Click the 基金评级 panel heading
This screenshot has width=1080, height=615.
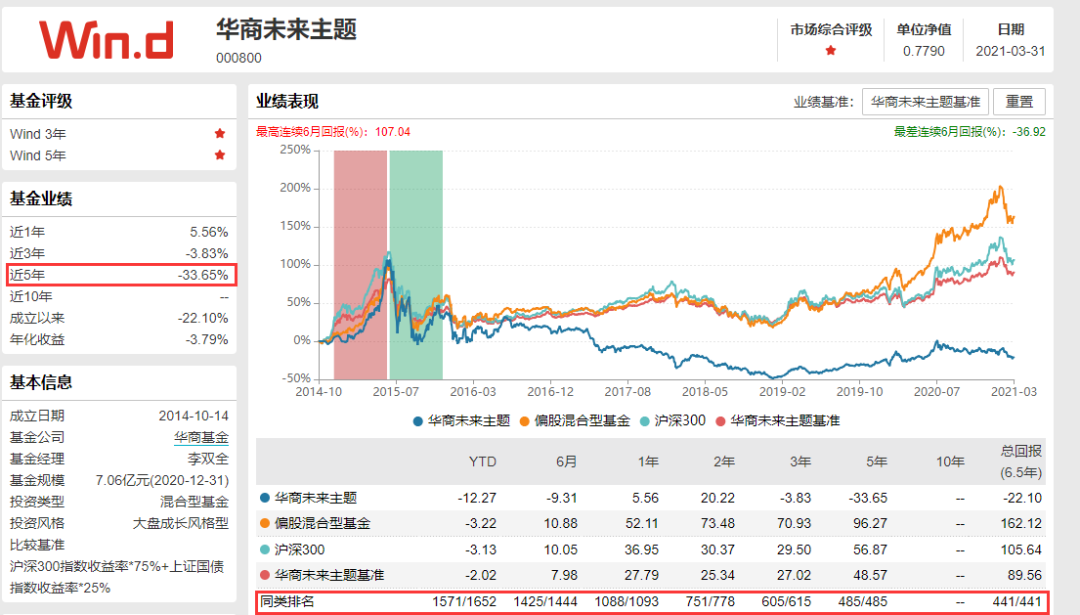[x=41, y=101]
